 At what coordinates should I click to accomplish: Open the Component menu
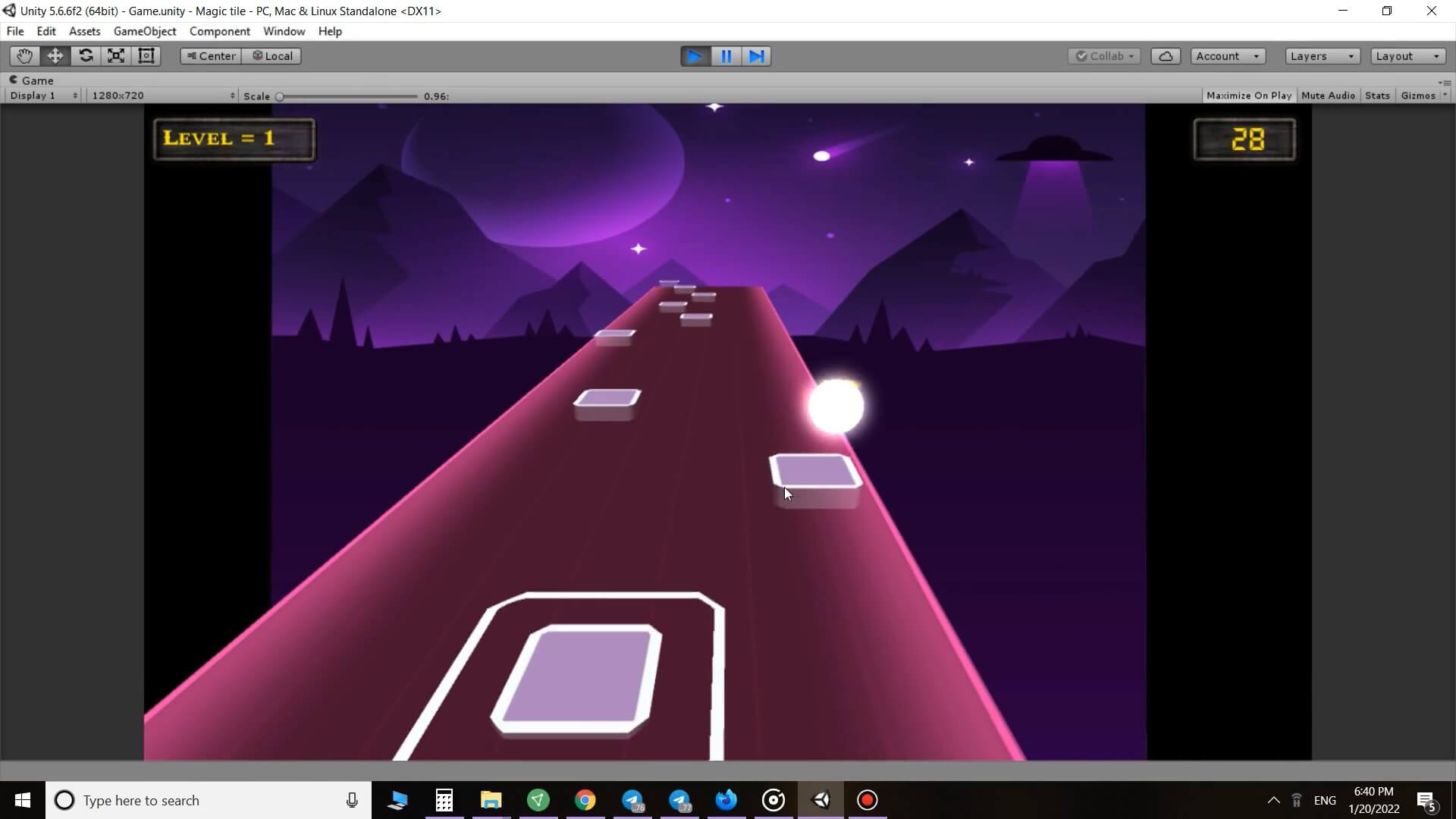pos(219,31)
